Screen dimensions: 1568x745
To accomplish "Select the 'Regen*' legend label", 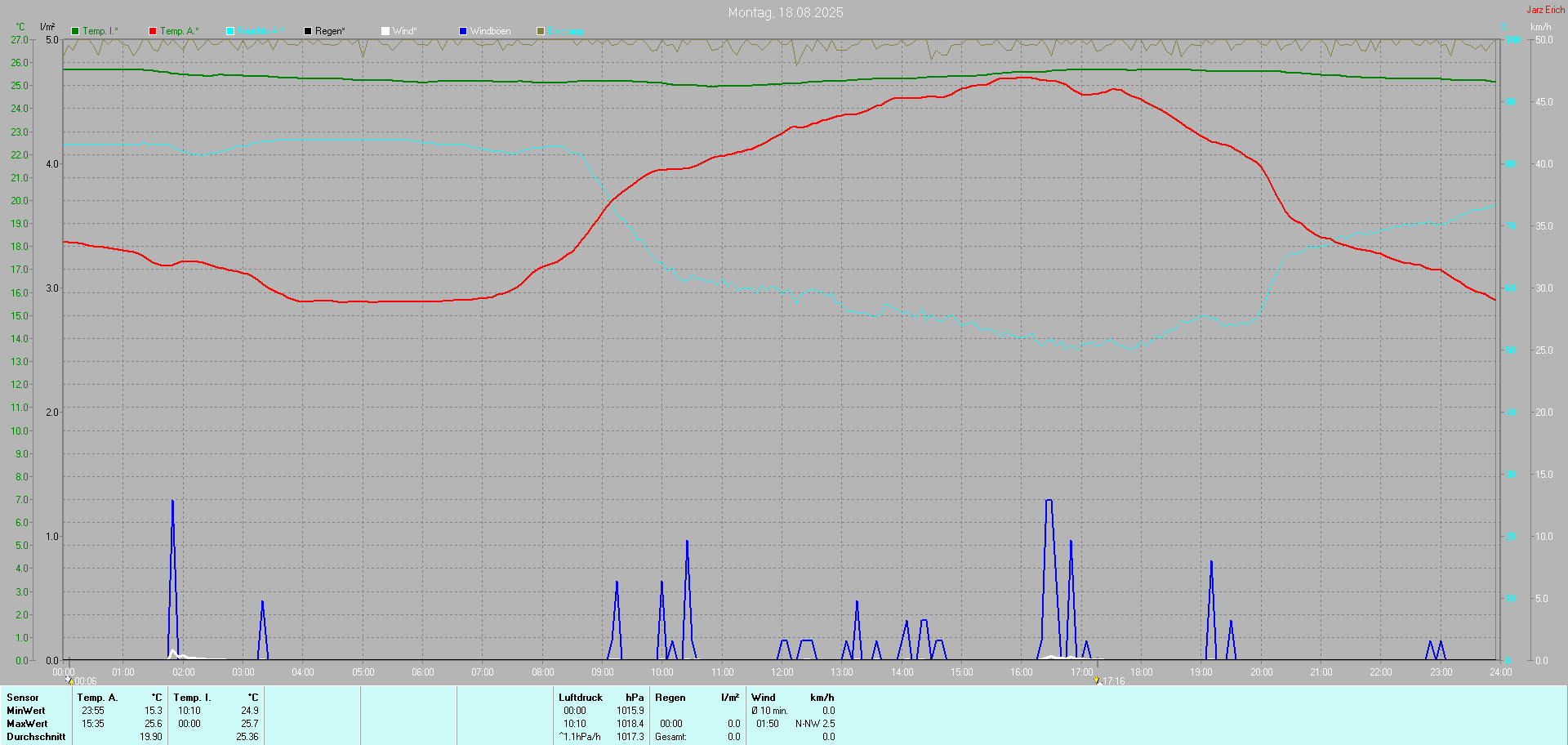I will tap(330, 31).
